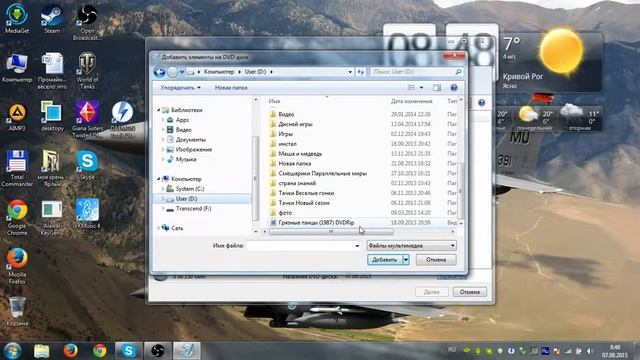640x360 pixels.
Task: Click the Поиск: User (D:) search field
Action: 416,72
